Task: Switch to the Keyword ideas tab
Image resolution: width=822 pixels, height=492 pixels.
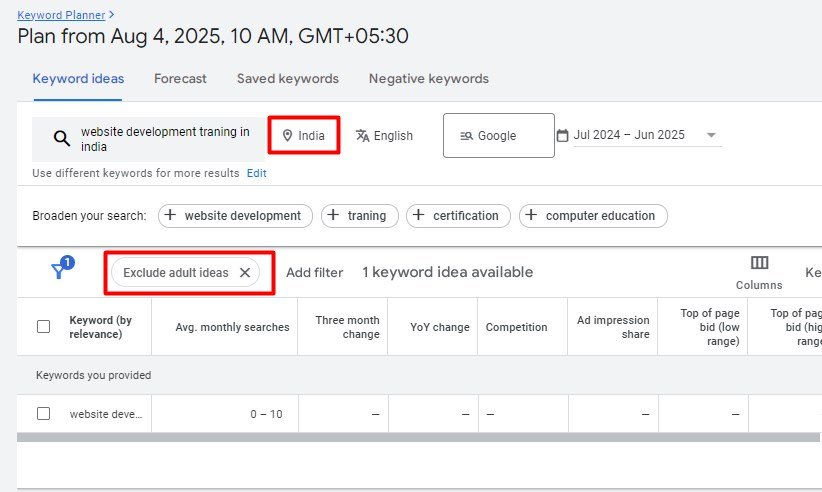Action: 78,79
